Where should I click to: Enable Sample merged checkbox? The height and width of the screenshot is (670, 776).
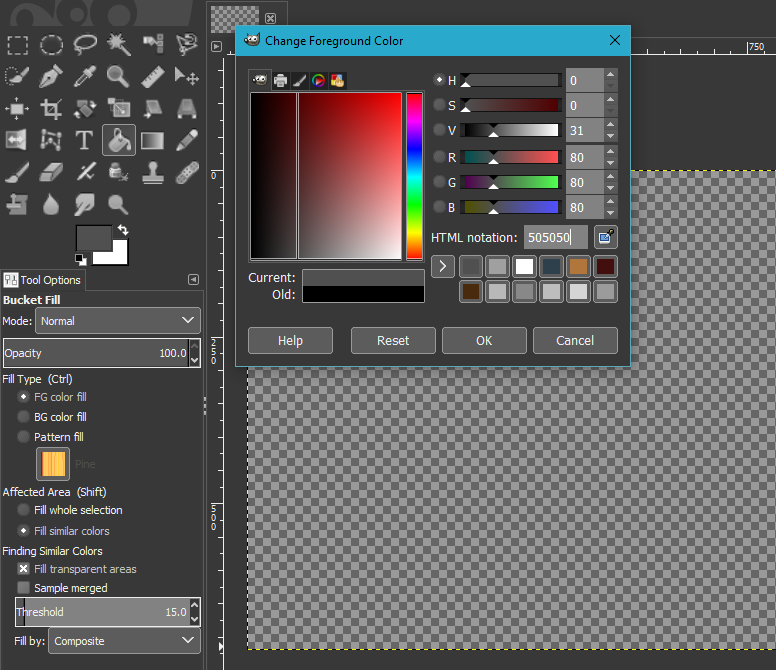pos(23,587)
